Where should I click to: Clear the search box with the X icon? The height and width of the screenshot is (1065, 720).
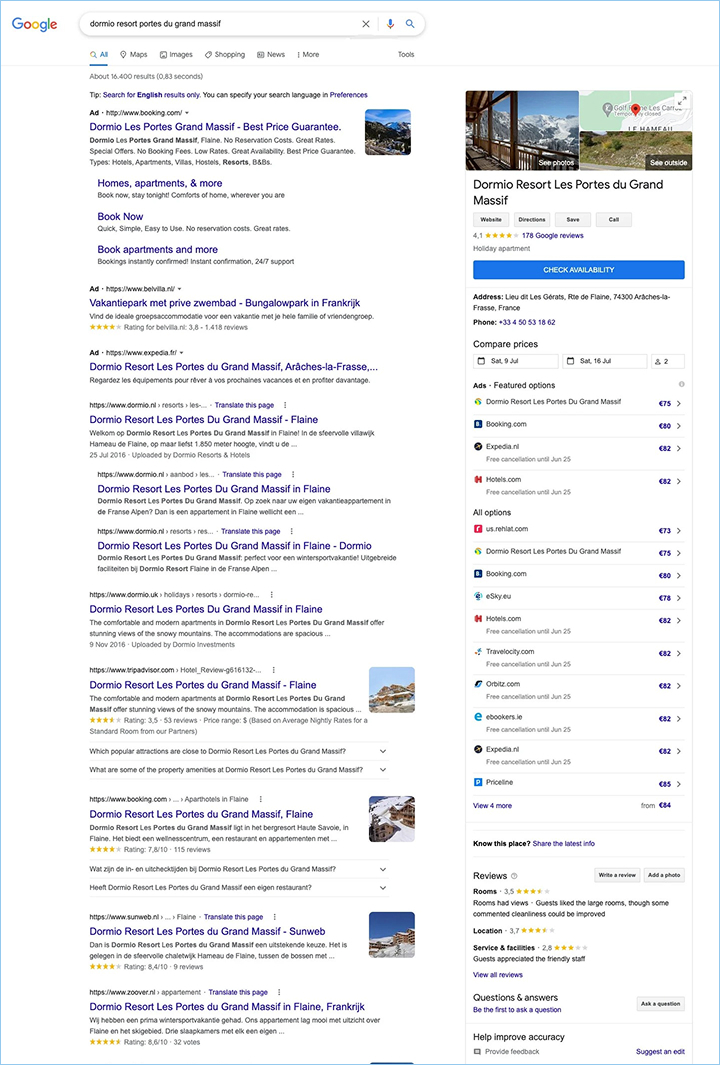point(366,24)
